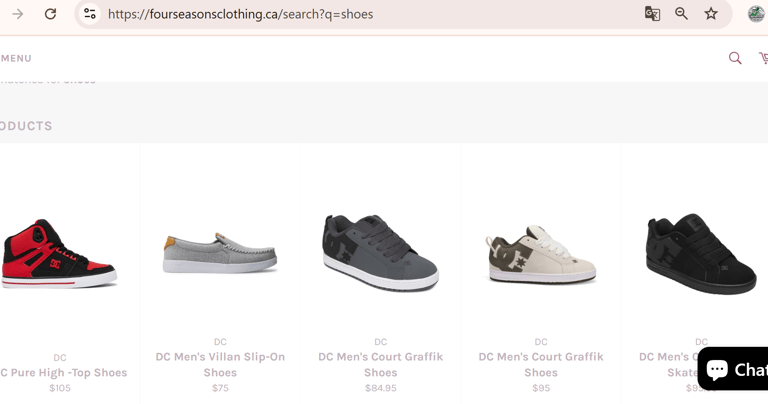Open the $84.95 DC Men's Court Graffik Shoes link
The width and height of the screenshot is (768, 404).
pos(380,364)
